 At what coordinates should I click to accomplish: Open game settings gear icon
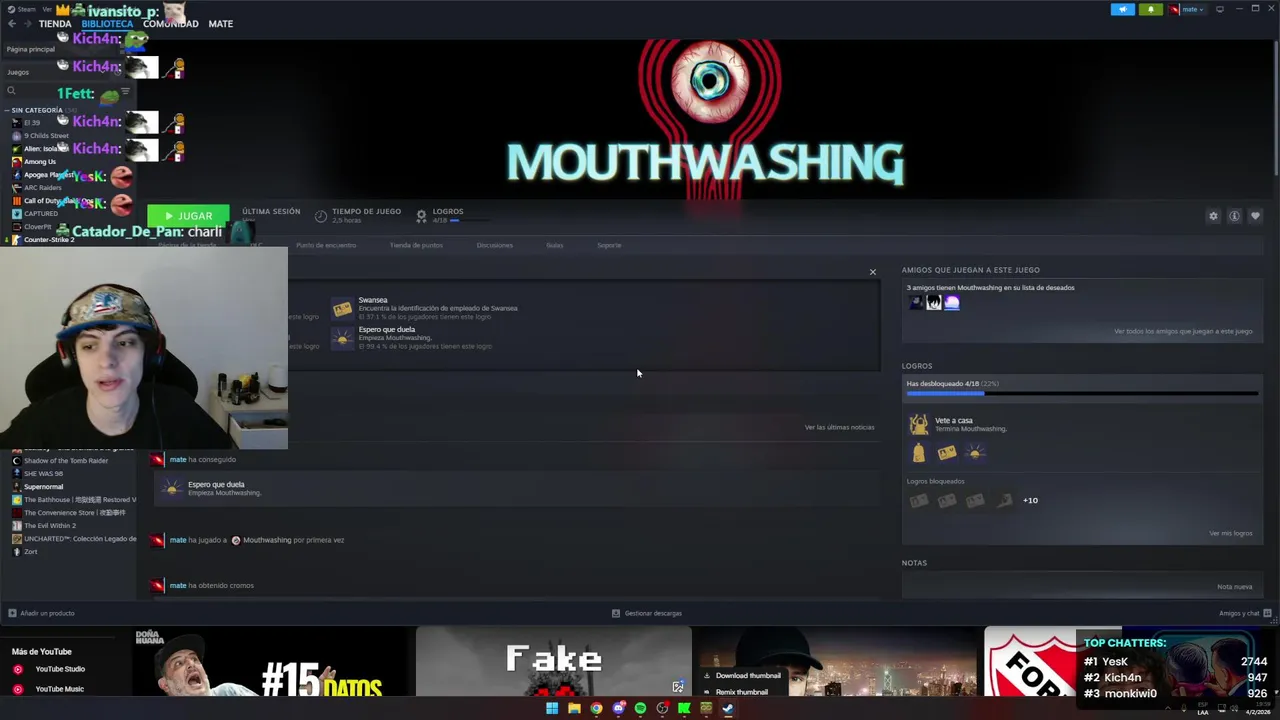pos(1213,216)
